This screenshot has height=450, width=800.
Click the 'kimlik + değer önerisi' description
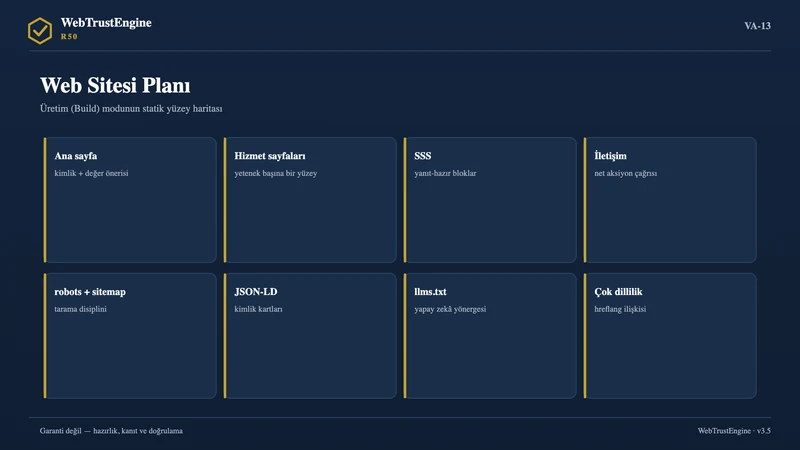91,173
